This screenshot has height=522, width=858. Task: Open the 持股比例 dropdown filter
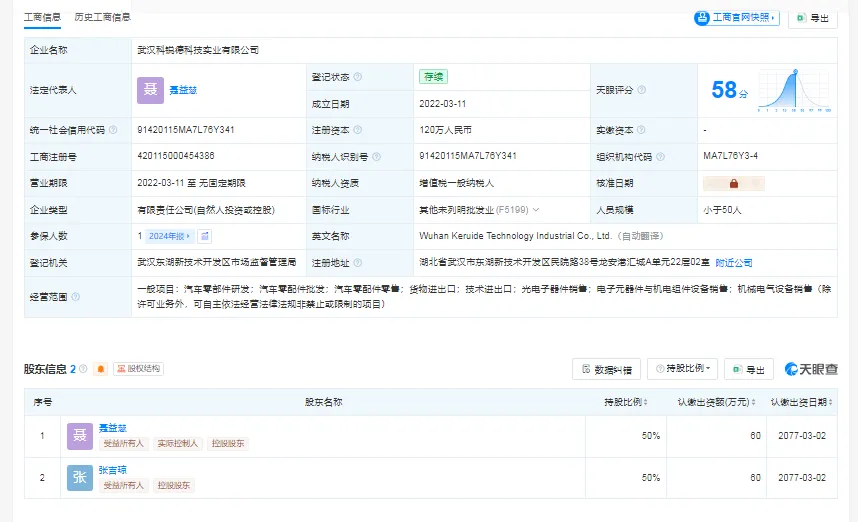coord(683,369)
